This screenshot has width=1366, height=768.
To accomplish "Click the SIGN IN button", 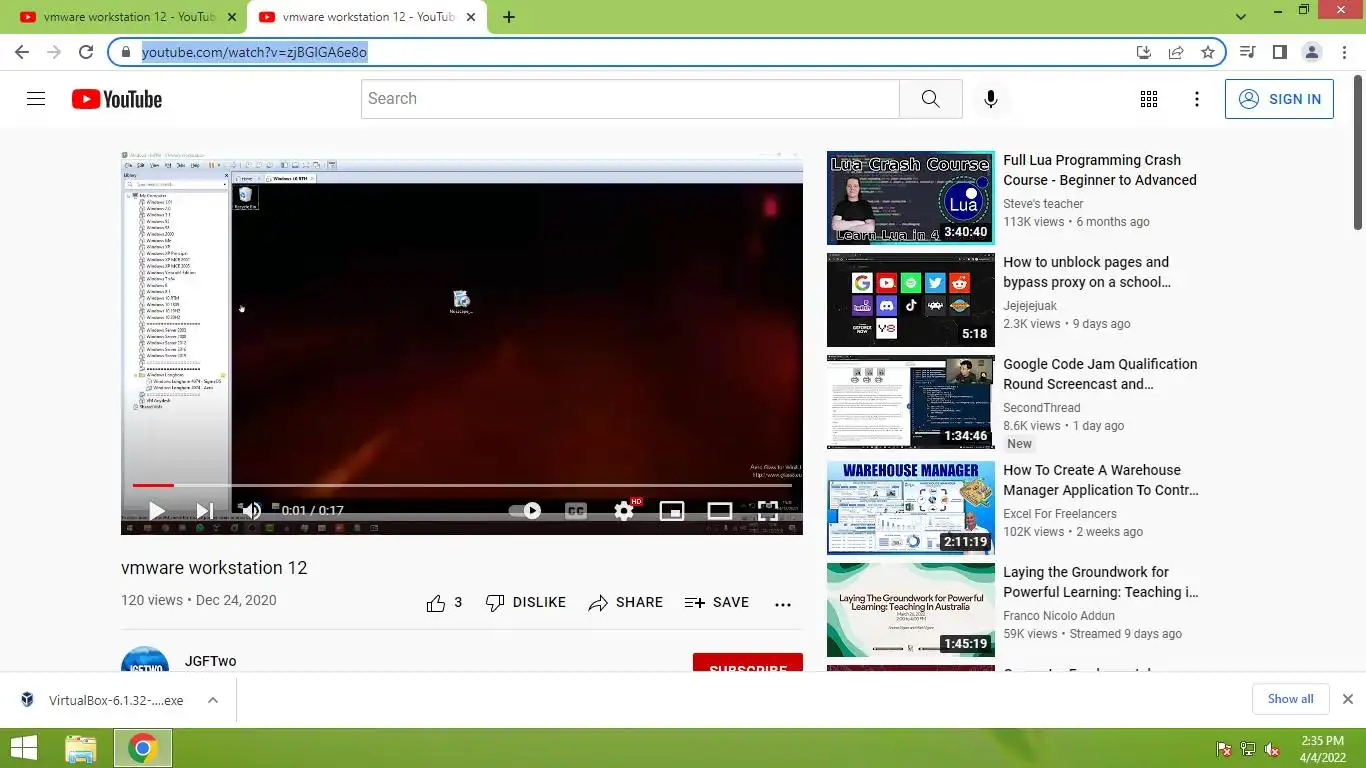I will [1279, 99].
